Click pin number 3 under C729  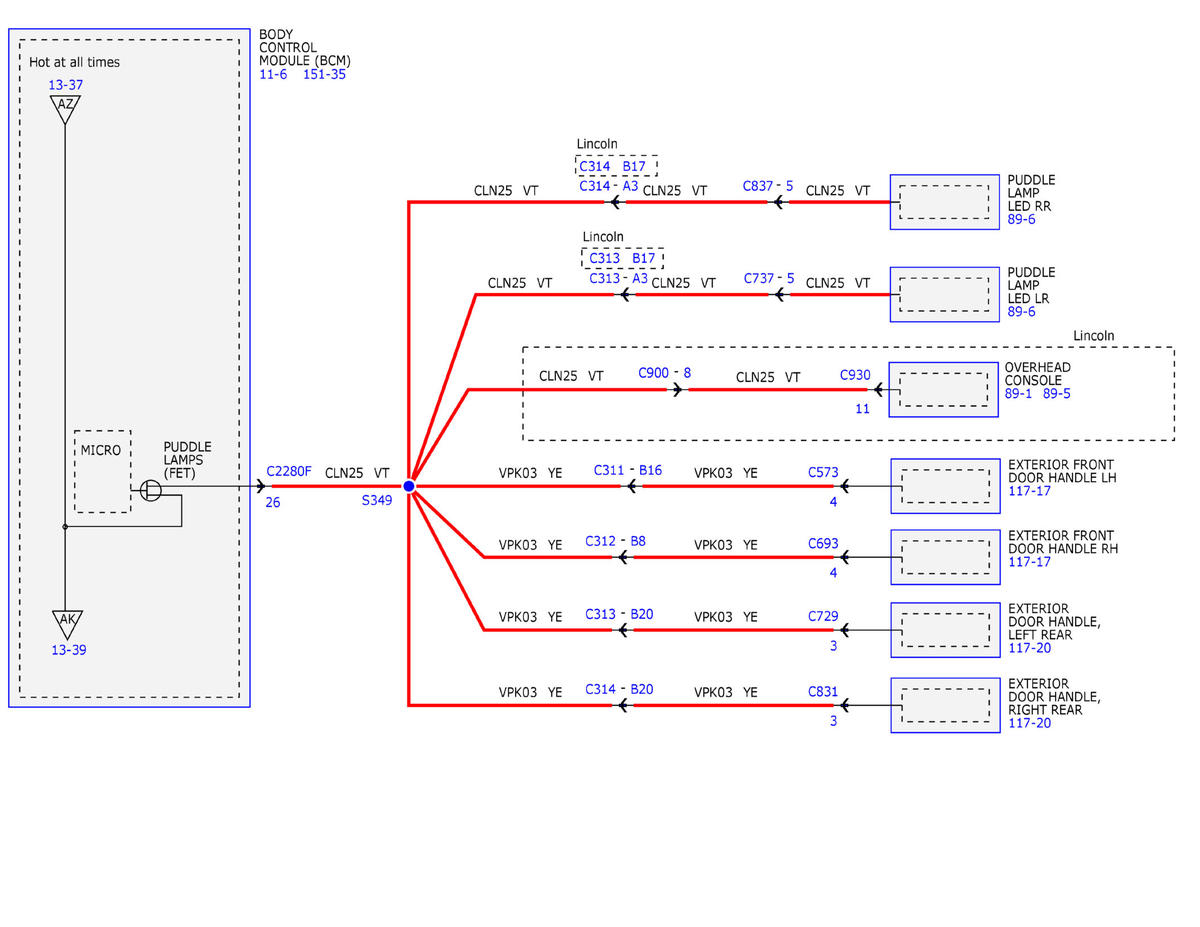(833, 646)
